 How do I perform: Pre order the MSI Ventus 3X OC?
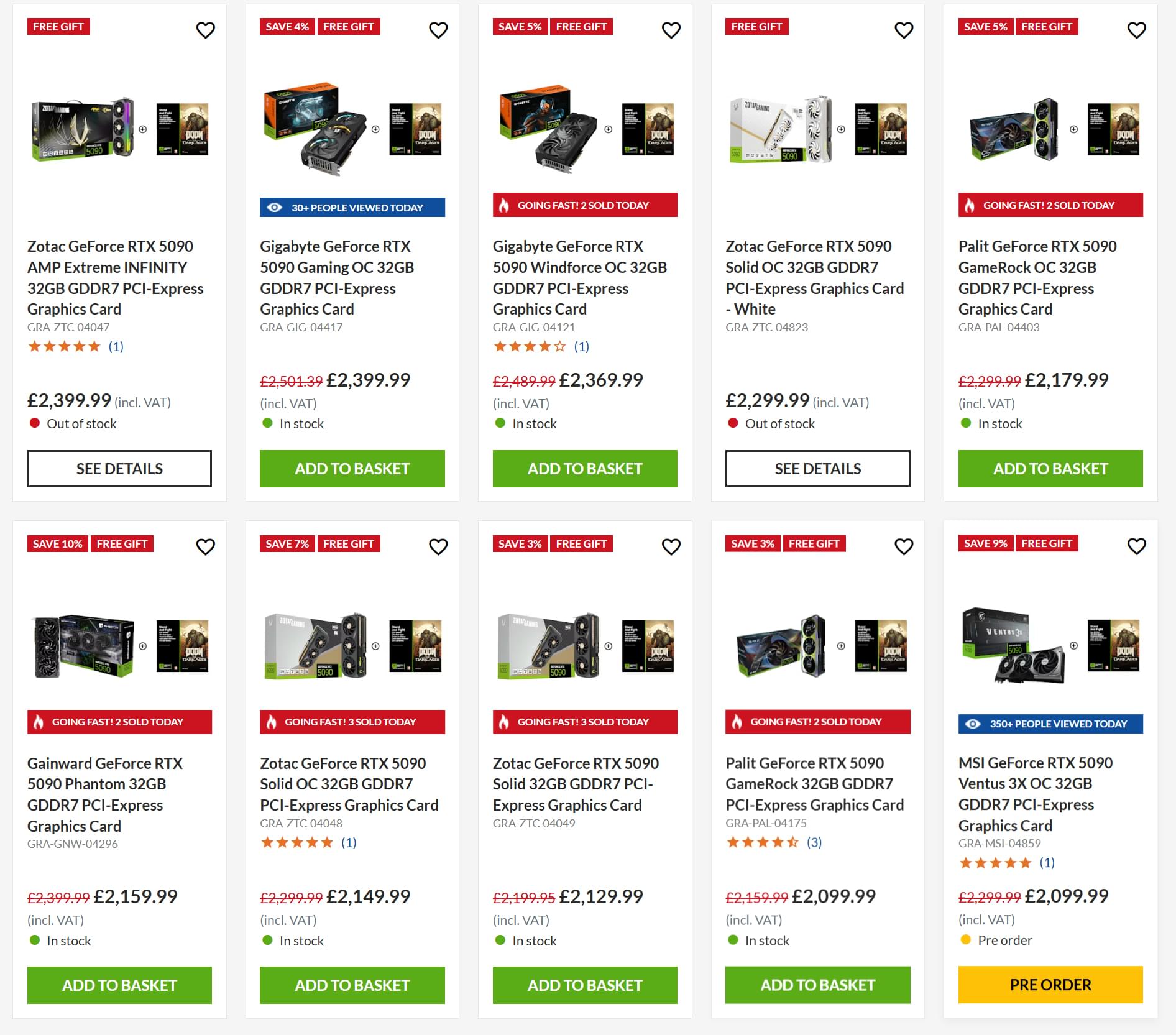pos(1050,985)
